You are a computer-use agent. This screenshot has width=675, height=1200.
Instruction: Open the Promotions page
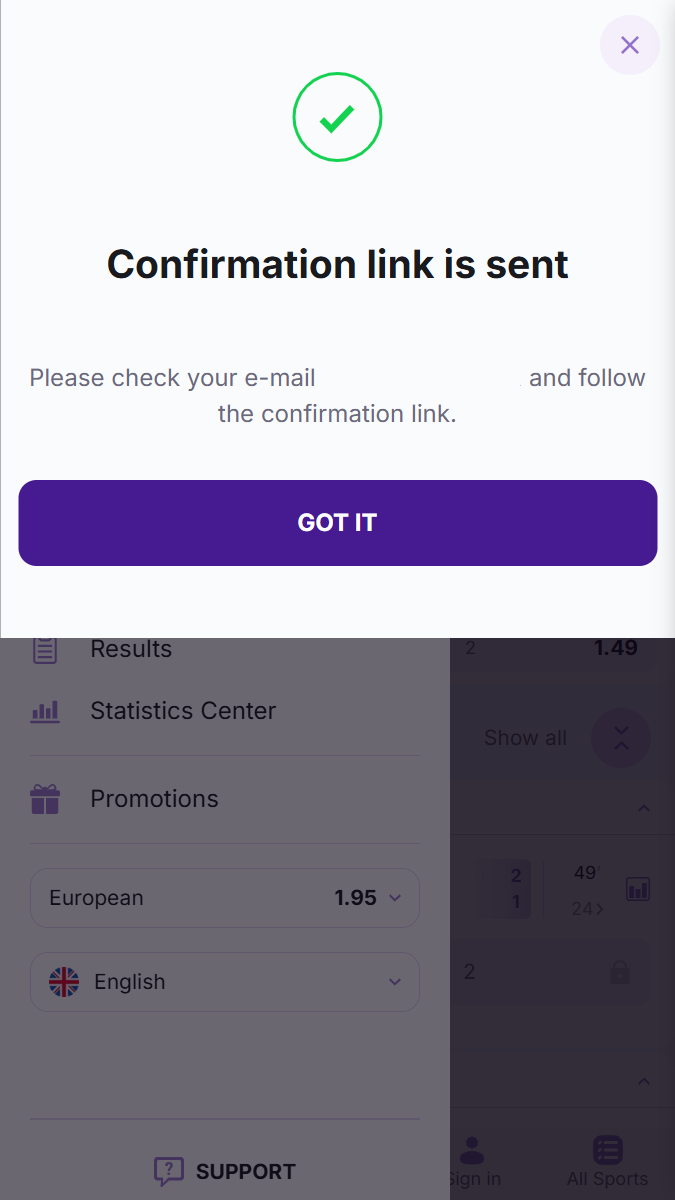pos(154,799)
